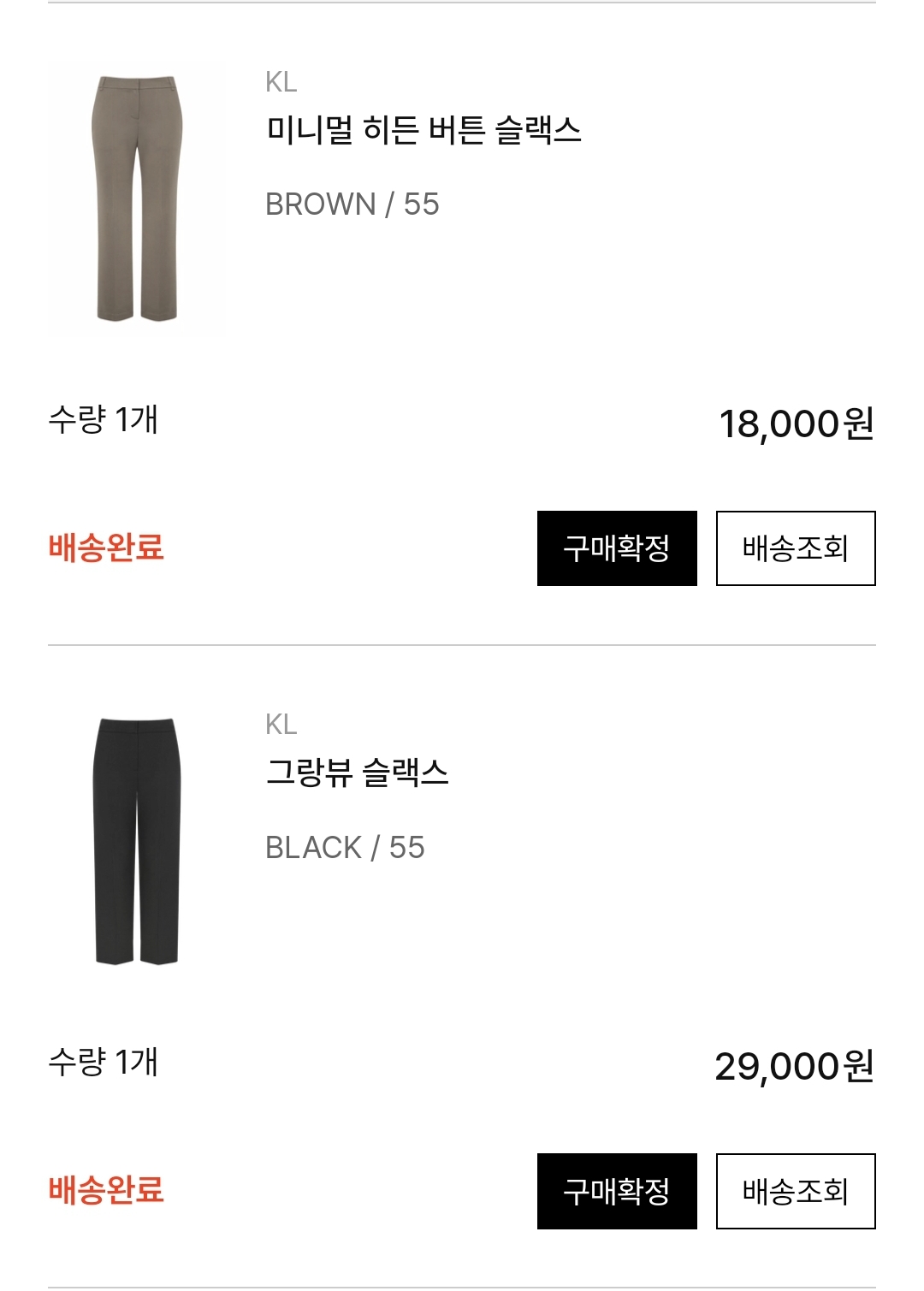The height and width of the screenshot is (1291, 924).
Task: Open the 그랑뷰 슬랙스 product title
Action: tap(357, 773)
